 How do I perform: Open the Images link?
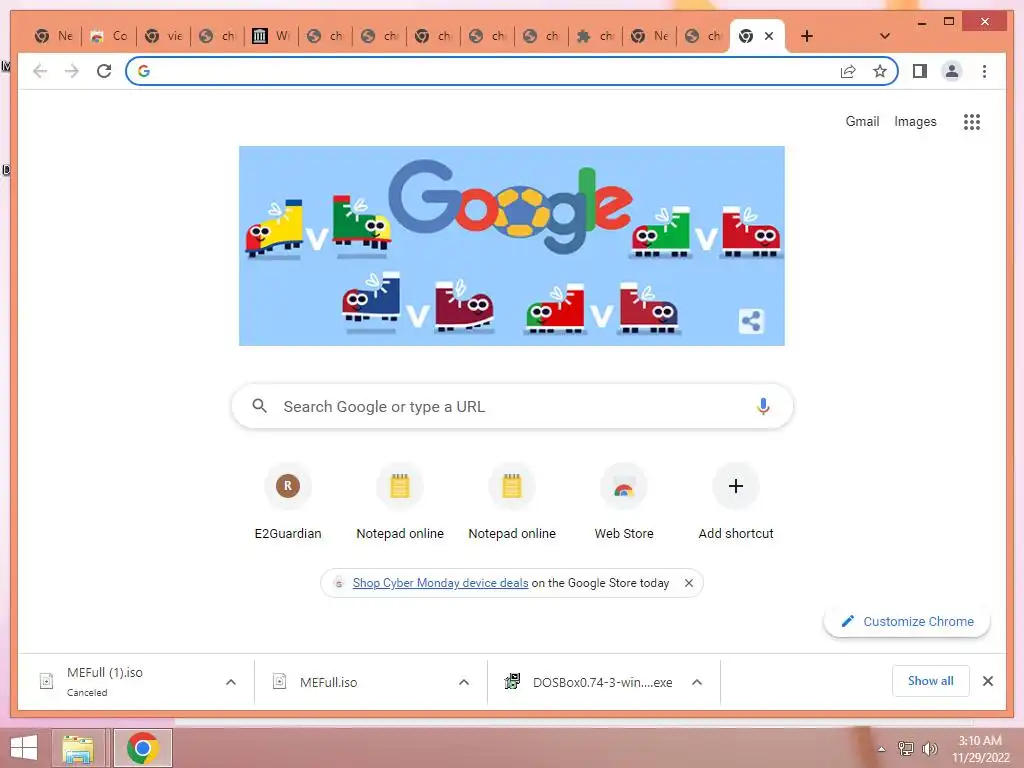click(915, 121)
